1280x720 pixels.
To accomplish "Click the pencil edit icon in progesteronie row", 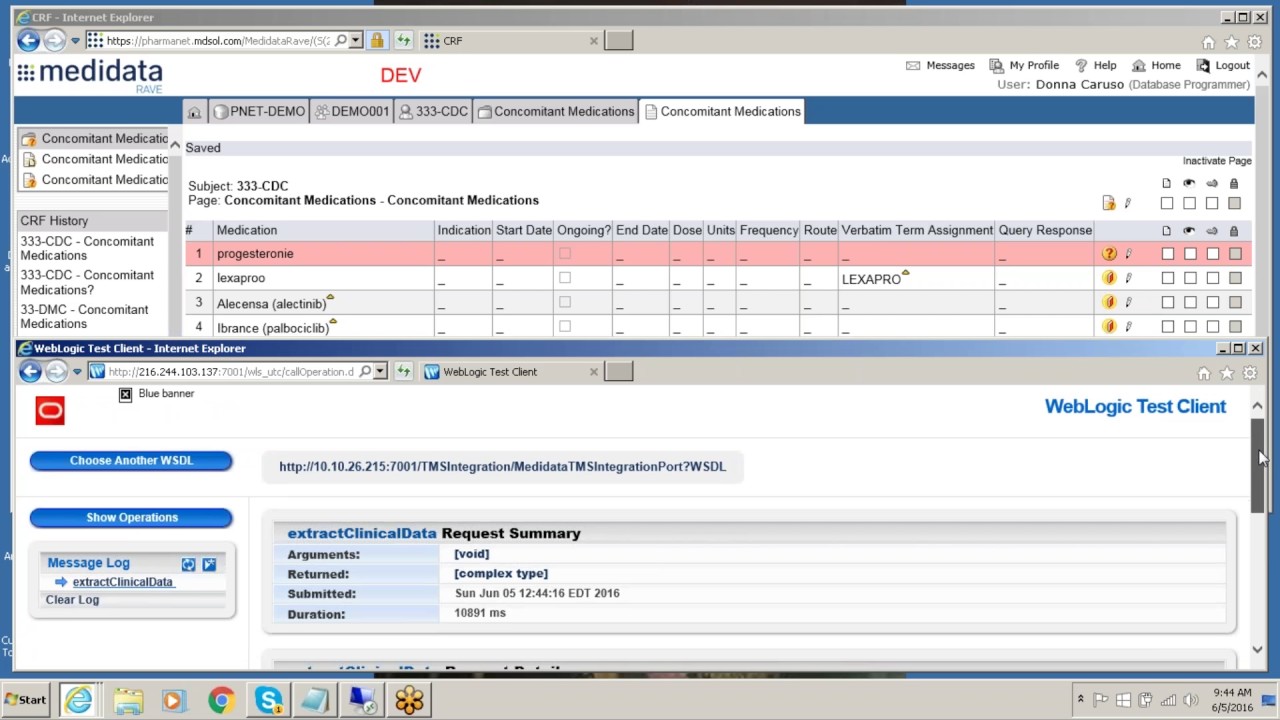I will (x=1128, y=254).
